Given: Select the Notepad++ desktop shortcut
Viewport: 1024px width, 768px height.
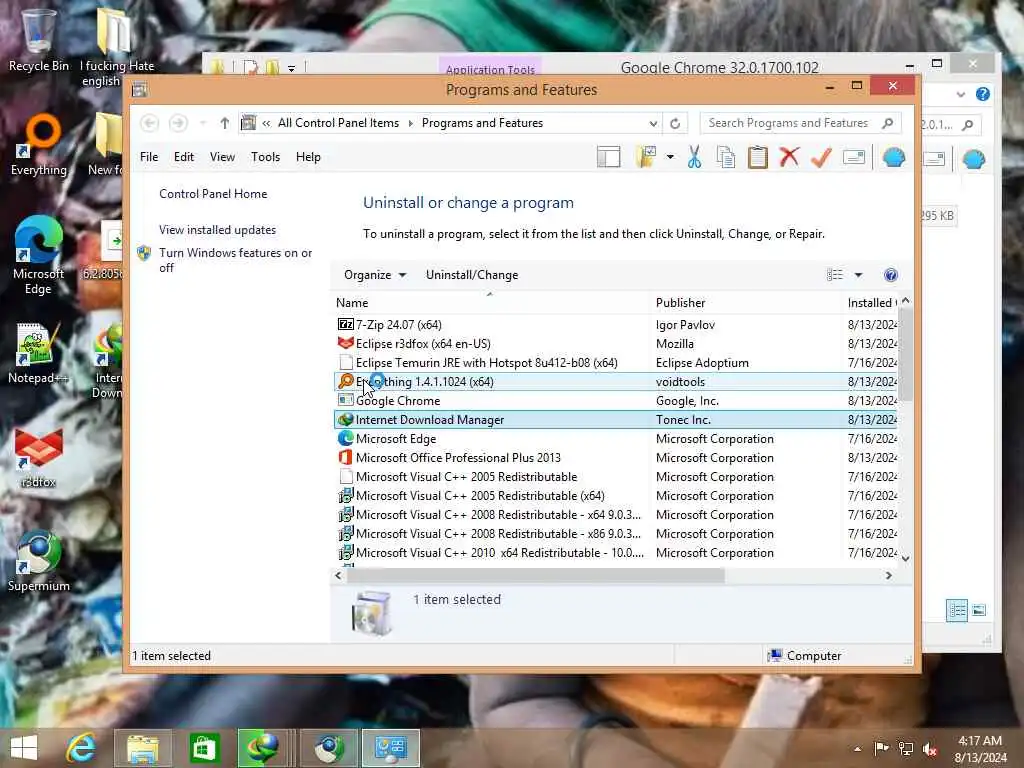Looking at the screenshot, I should tap(38, 353).
